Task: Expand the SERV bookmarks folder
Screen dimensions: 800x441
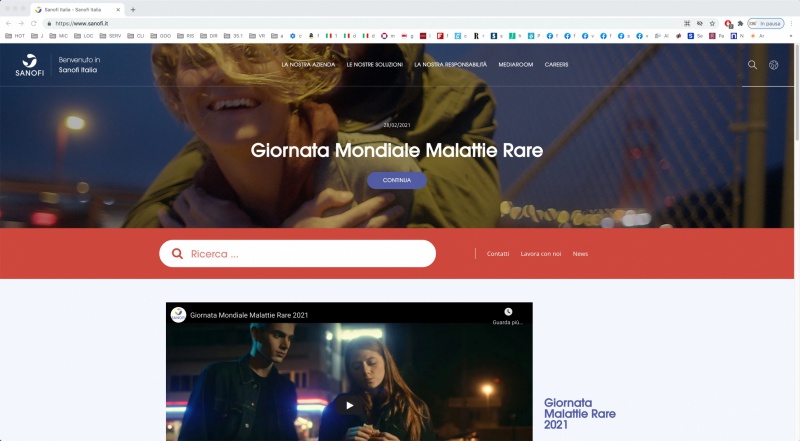Action: point(110,36)
